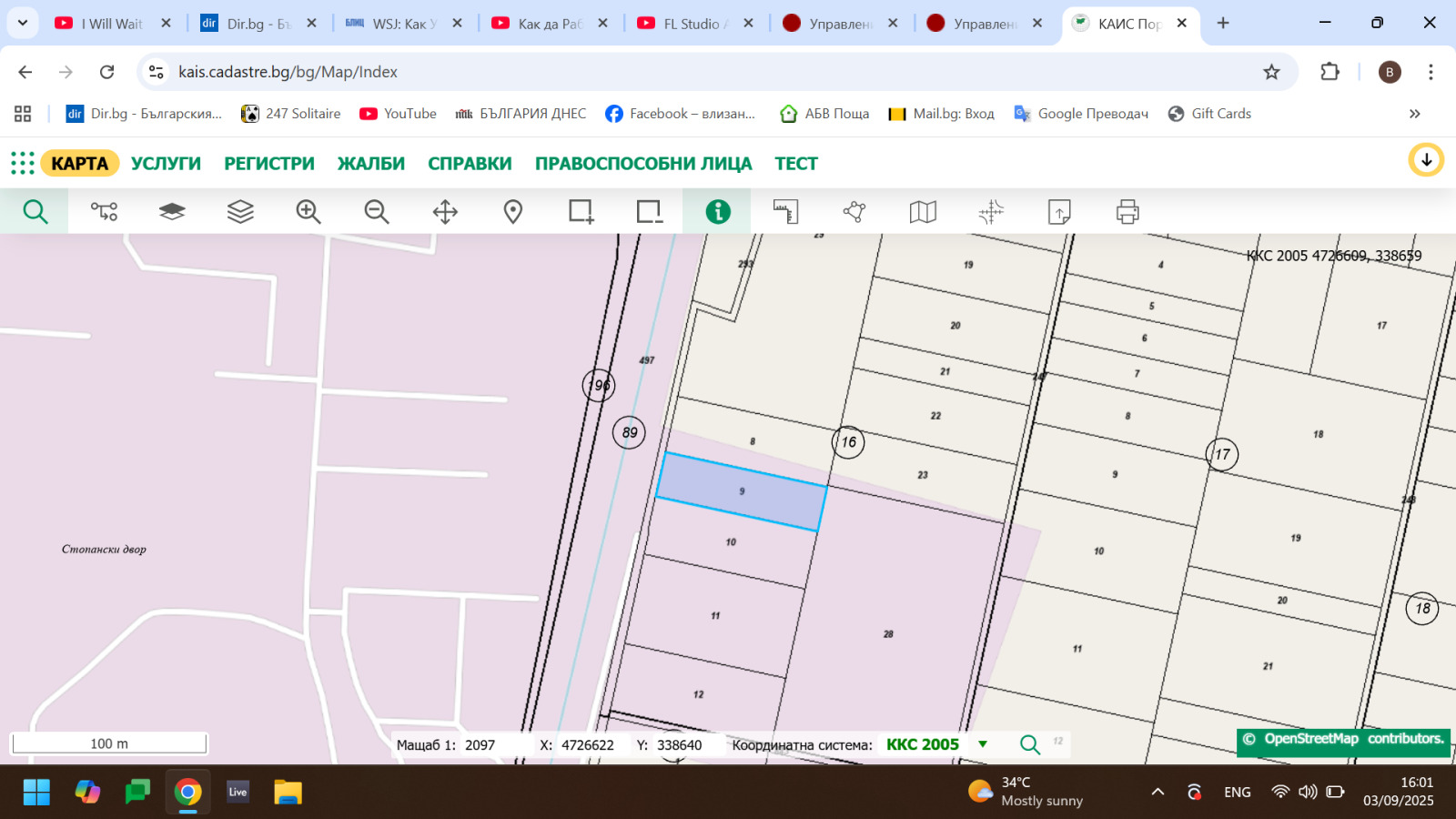
Task: Toggle the add-to-selection rectangle tool
Action: coord(581,212)
